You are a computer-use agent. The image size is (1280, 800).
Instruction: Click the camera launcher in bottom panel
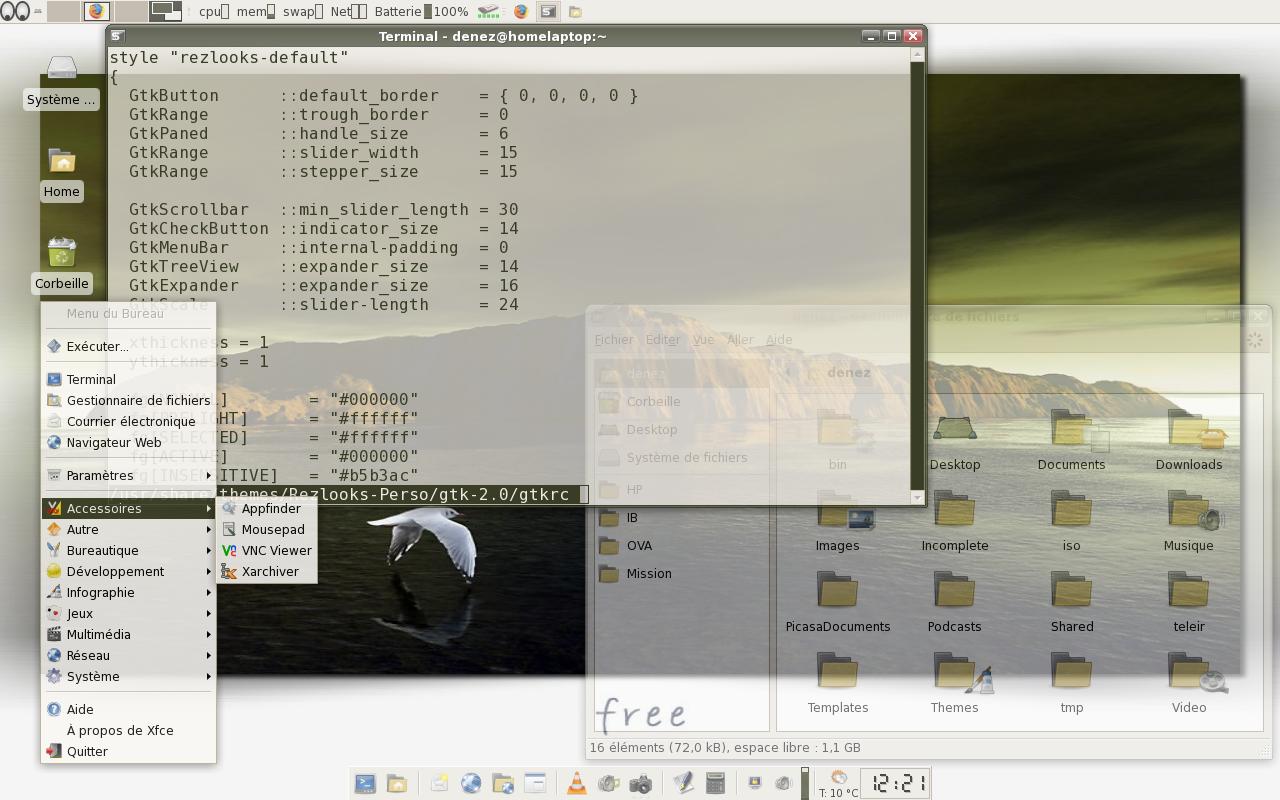click(640, 784)
